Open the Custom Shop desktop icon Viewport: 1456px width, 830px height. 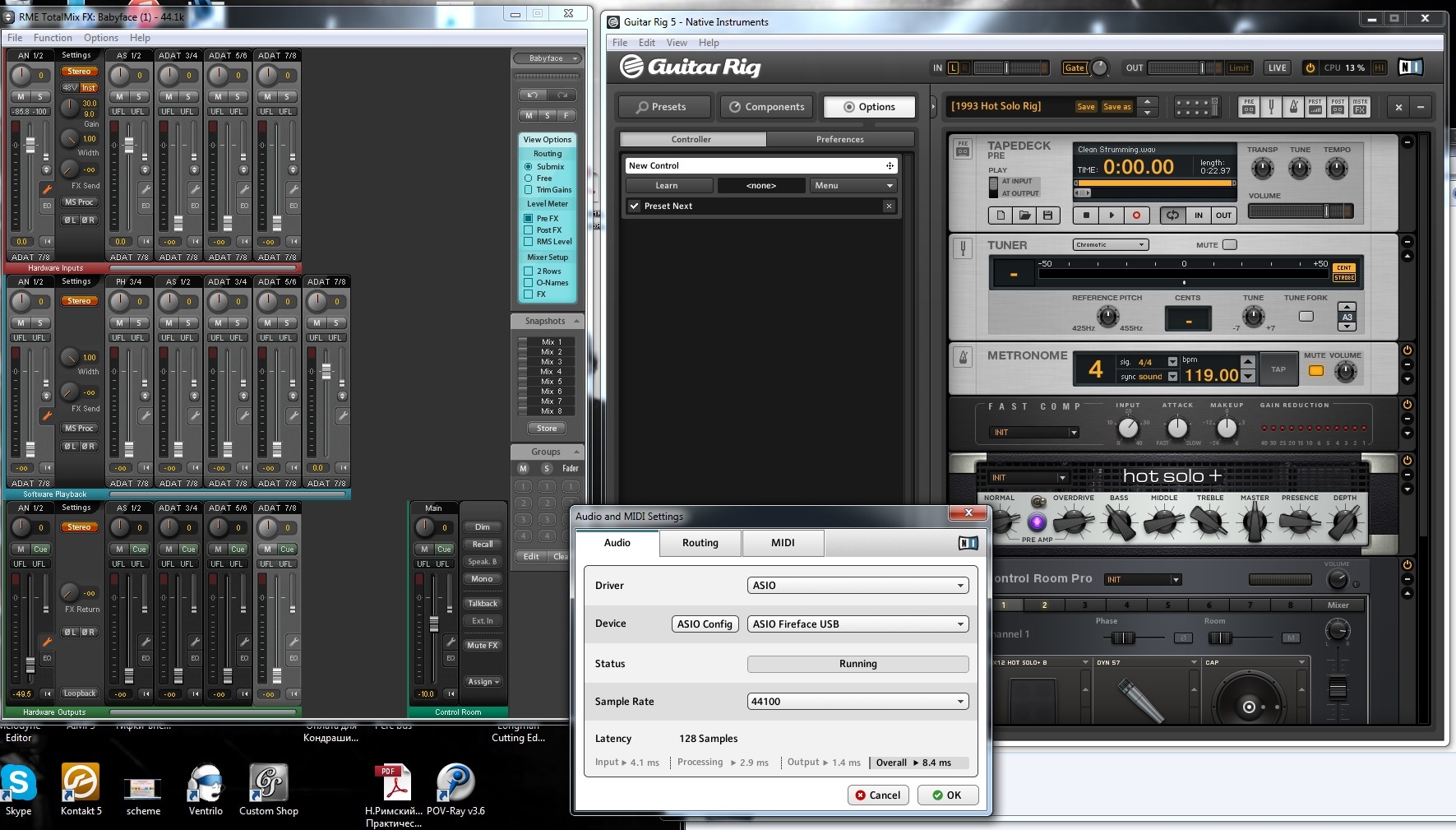(269, 789)
